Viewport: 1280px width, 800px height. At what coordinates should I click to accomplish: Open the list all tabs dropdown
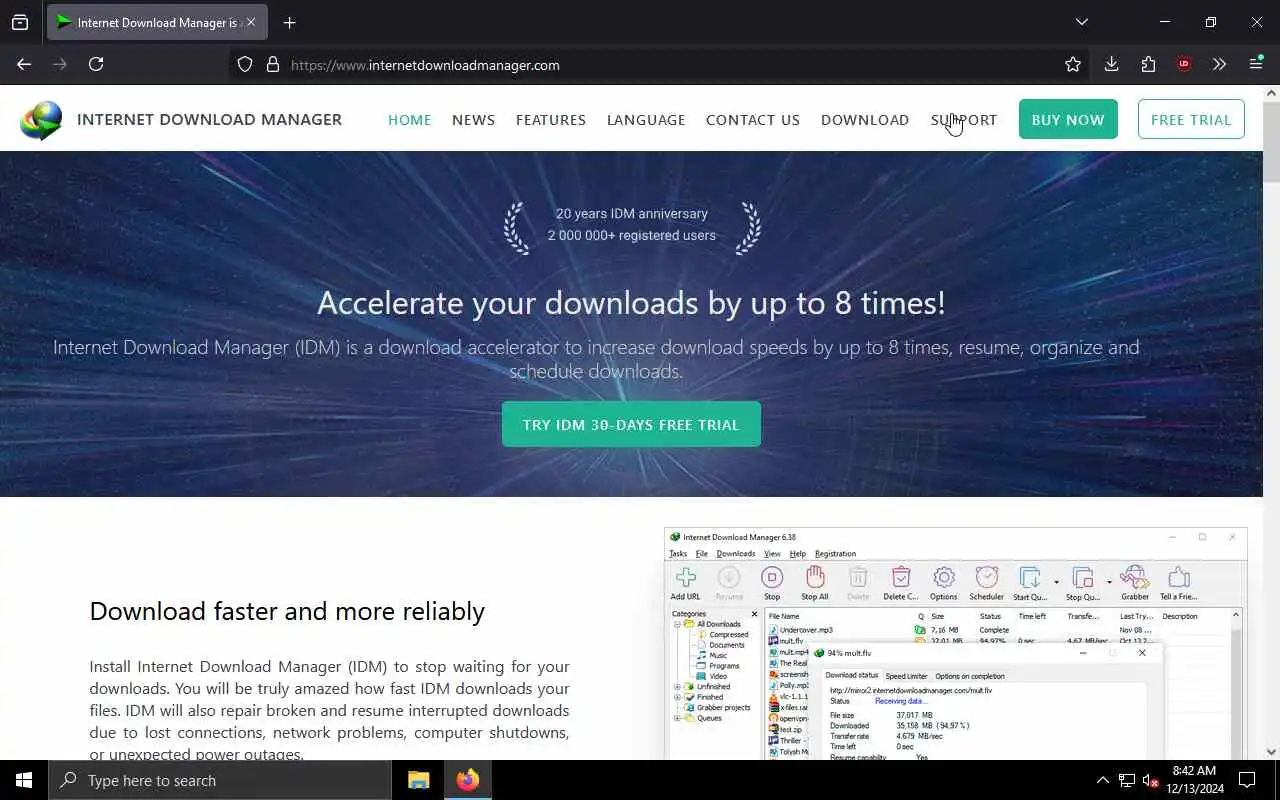coord(1081,22)
